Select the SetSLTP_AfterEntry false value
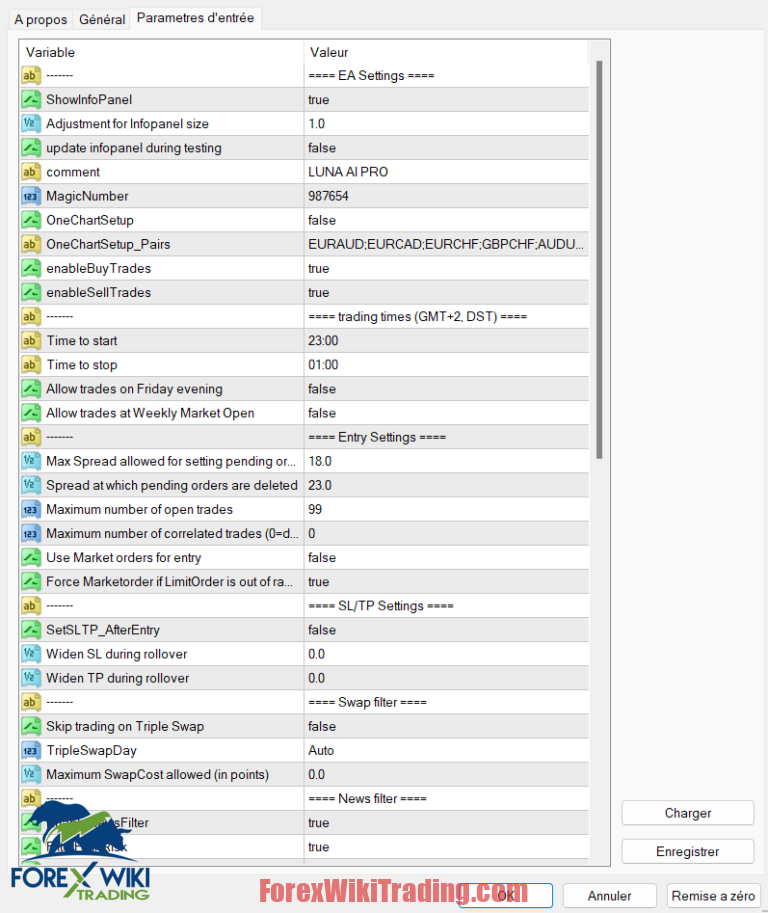This screenshot has width=768, height=913. pos(447,630)
